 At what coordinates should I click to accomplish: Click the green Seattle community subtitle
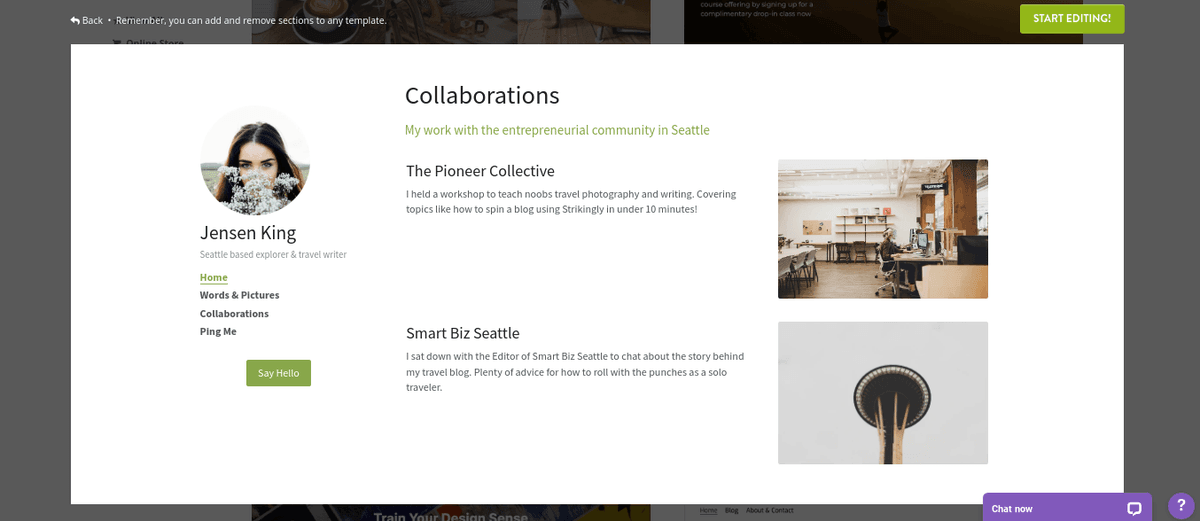[x=557, y=130]
